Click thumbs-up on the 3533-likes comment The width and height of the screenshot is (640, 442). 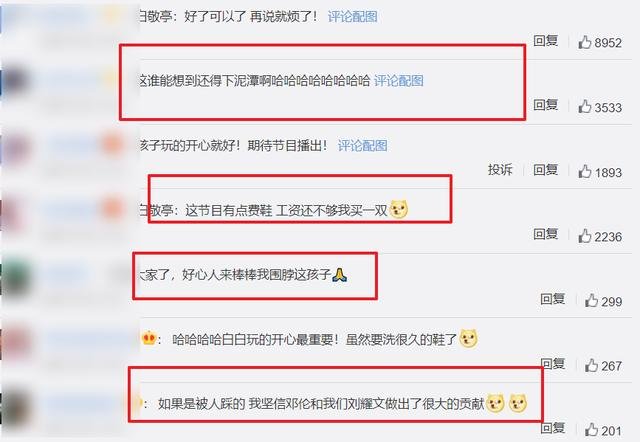[x=584, y=107]
